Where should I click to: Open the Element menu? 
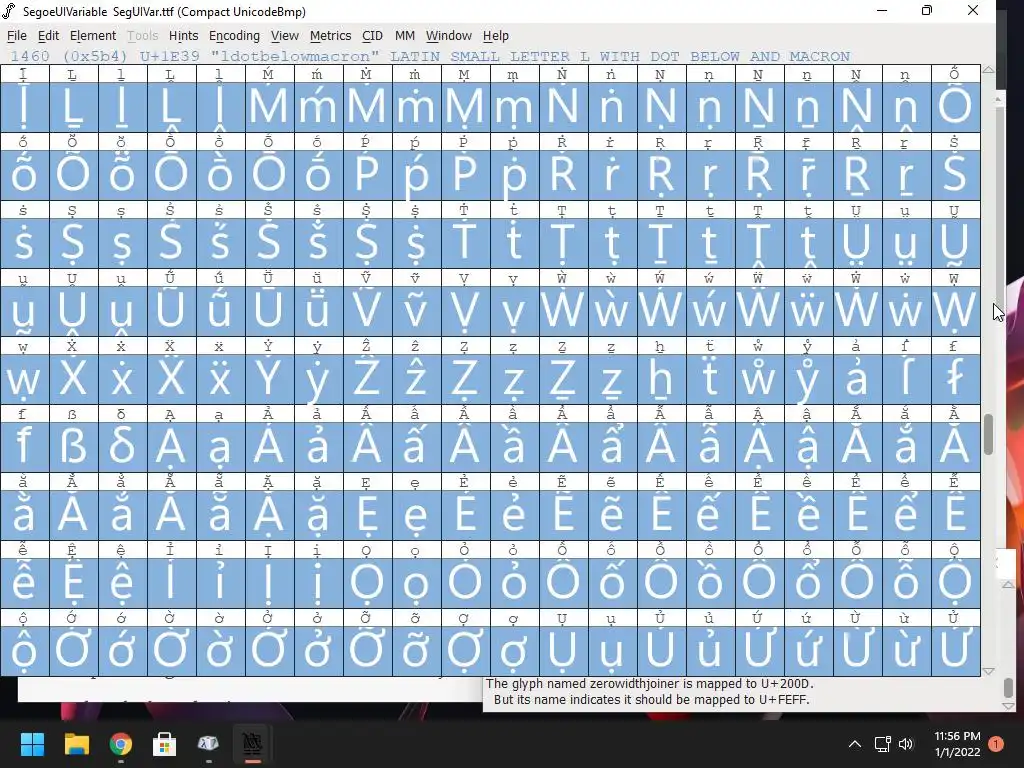click(93, 36)
